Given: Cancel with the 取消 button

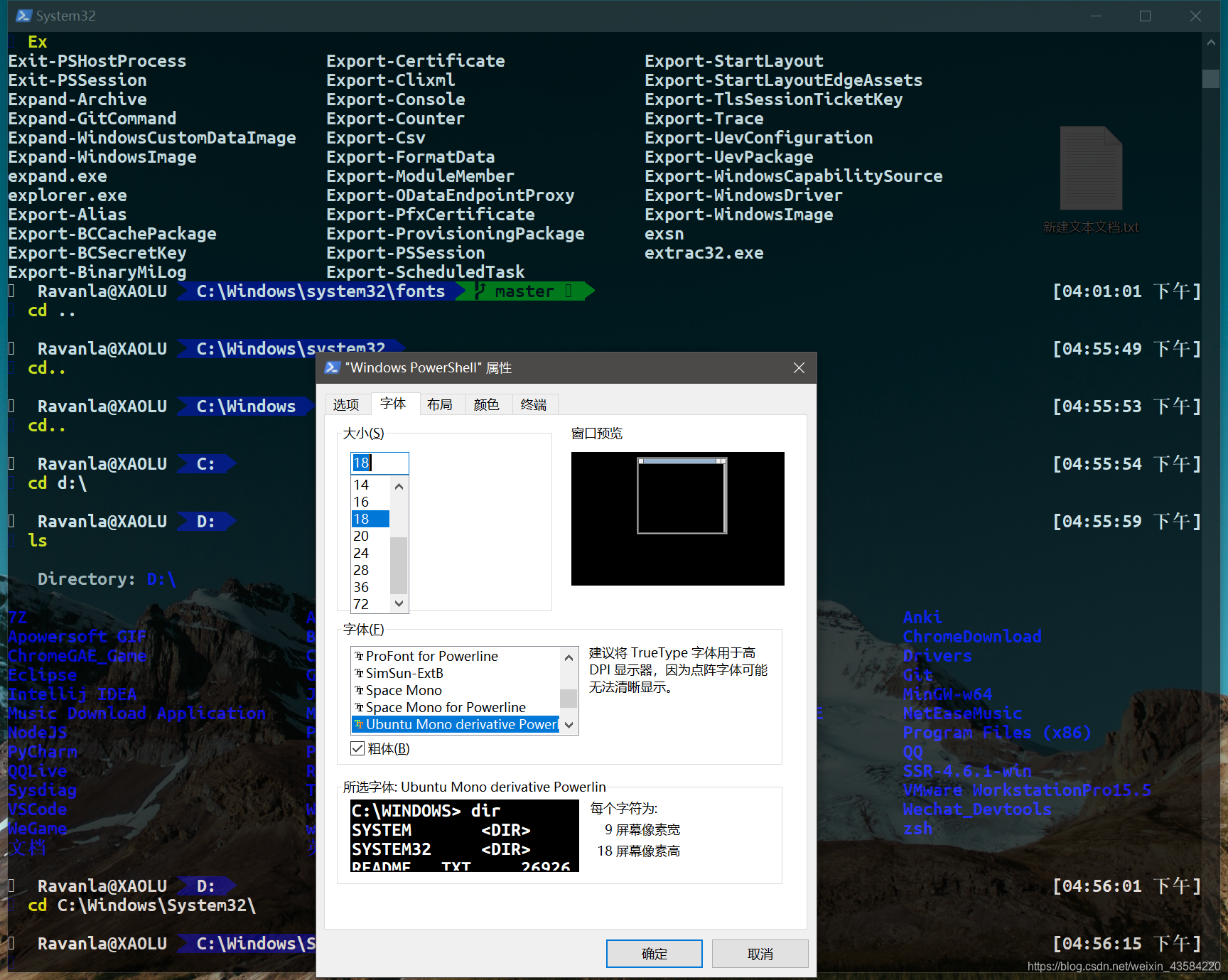Looking at the screenshot, I should [x=760, y=954].
